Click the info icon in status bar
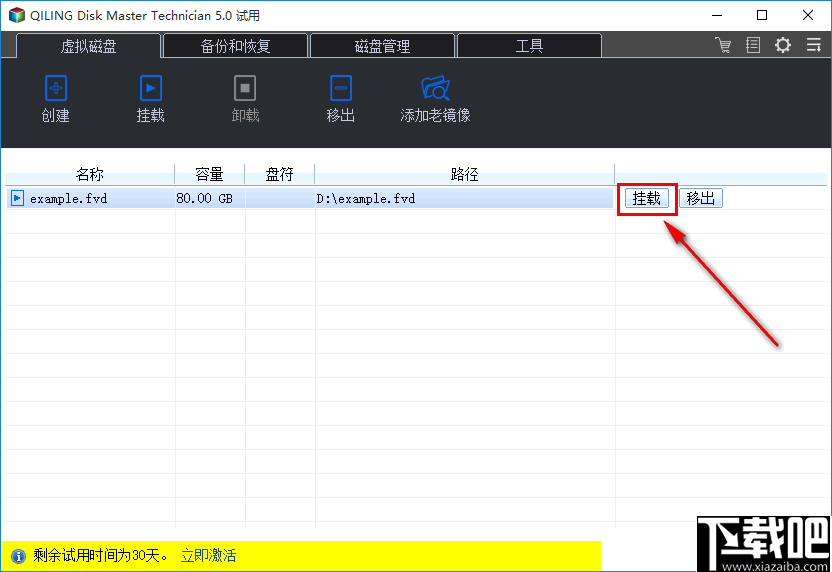The width and height of the screenshot is (832, 572). coord(18,556)
